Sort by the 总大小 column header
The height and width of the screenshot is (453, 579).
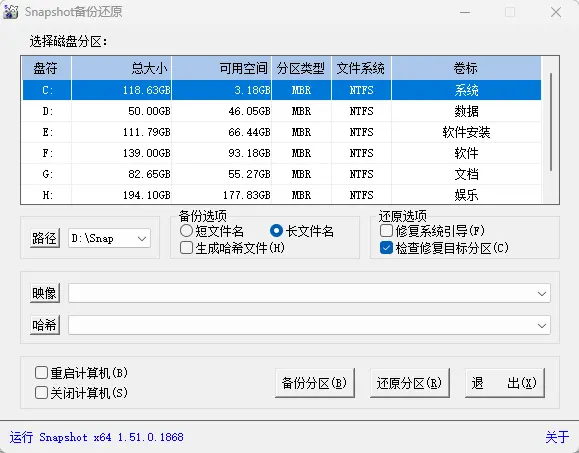coord(121,68)
